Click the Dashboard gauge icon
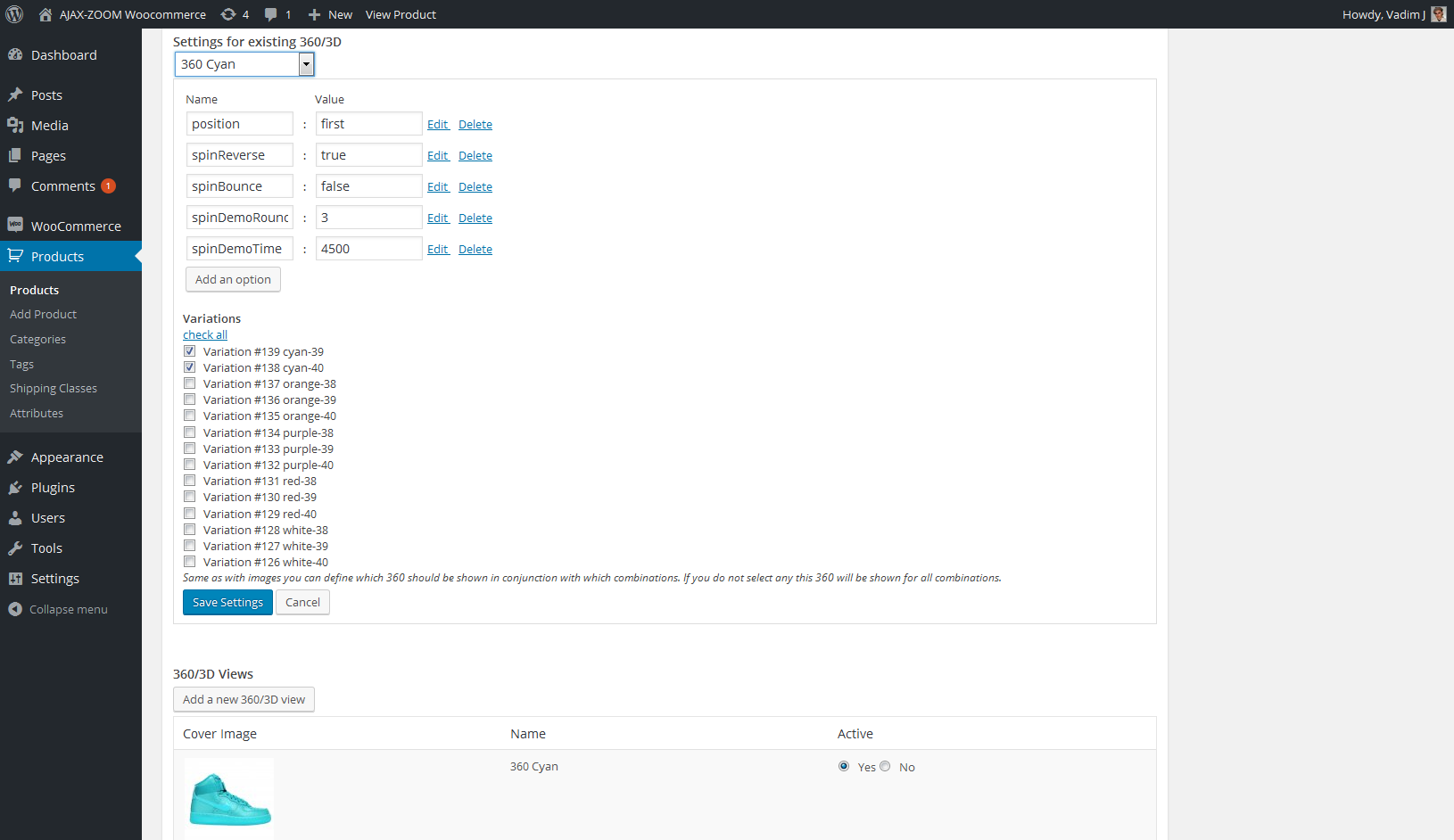 pyautogui.click(x=15, y=54)
